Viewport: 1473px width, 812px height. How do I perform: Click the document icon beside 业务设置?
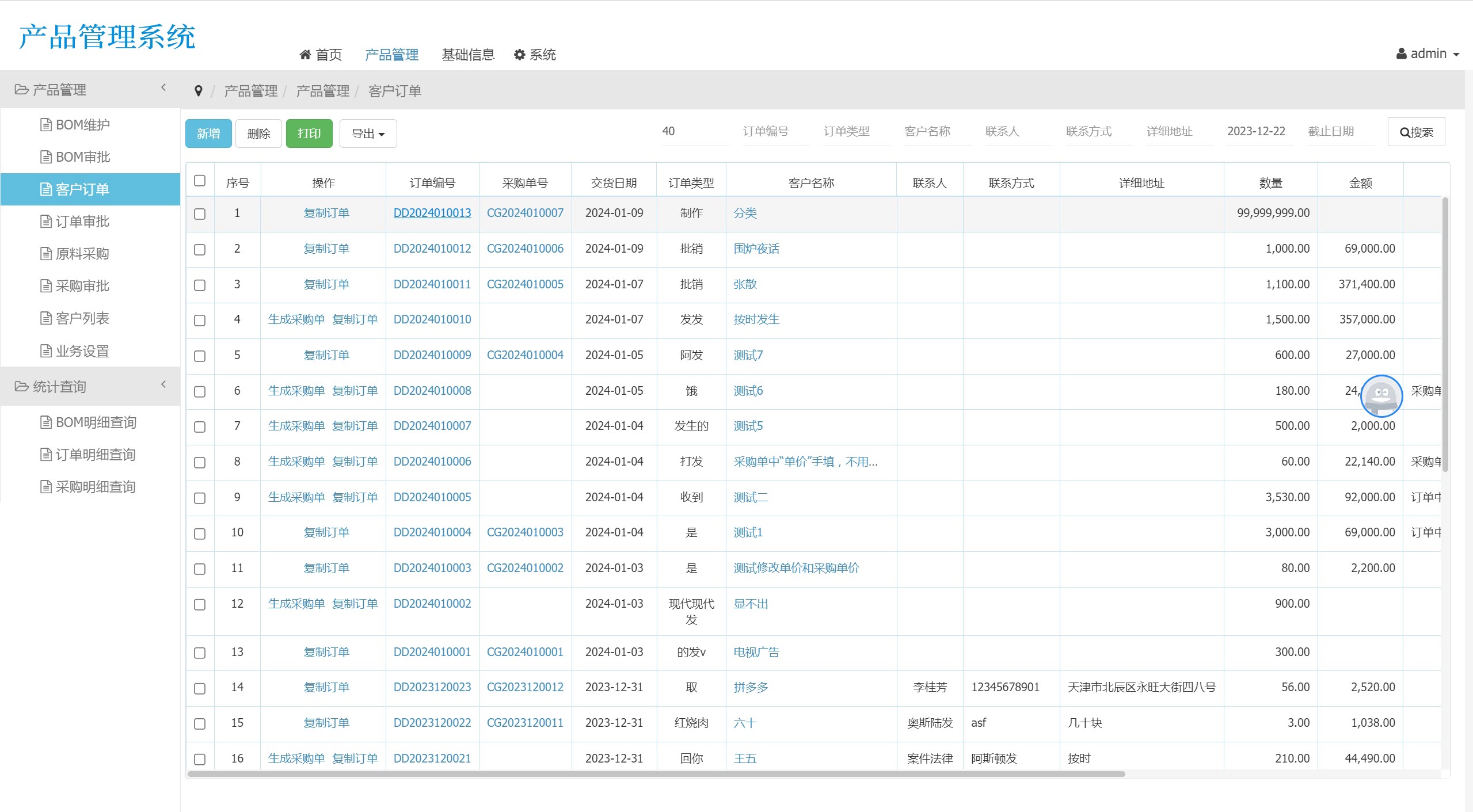click(x=46, y=351)
